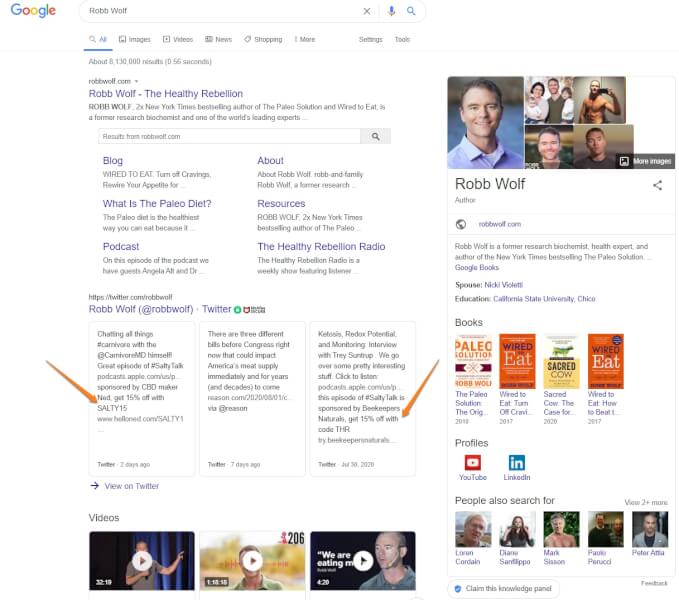
Task: Click the 'View 2+ more' link
Action: click(x=646, y=503)
